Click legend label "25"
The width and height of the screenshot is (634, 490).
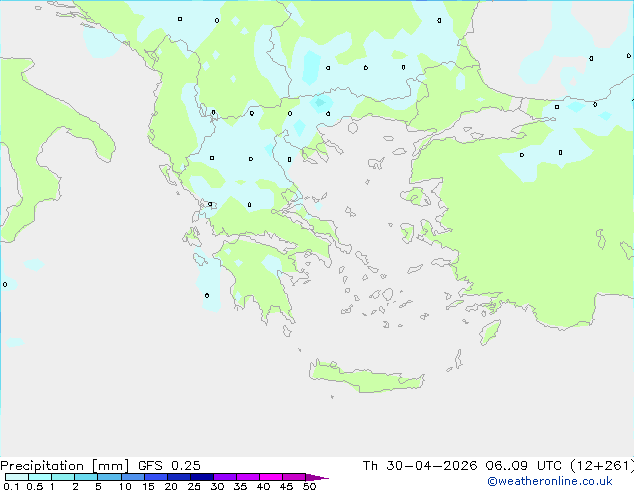click(x=194, y=486)
